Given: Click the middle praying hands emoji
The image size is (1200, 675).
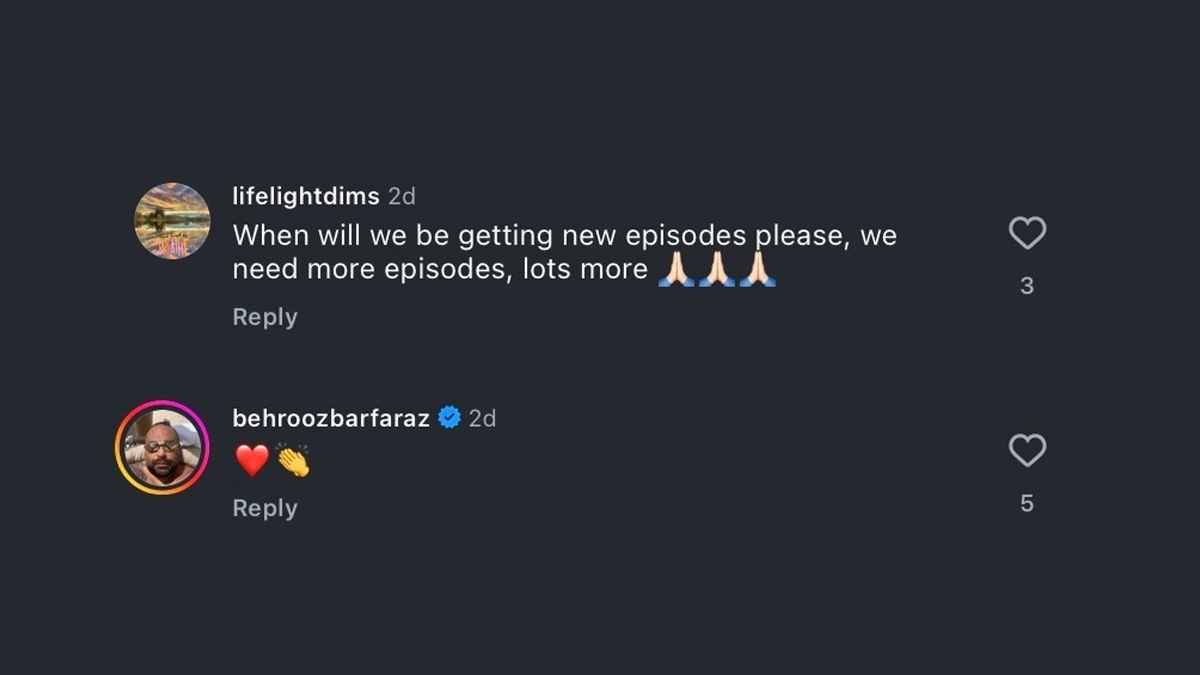Looking at the screenshot, I should coord(717,269).
